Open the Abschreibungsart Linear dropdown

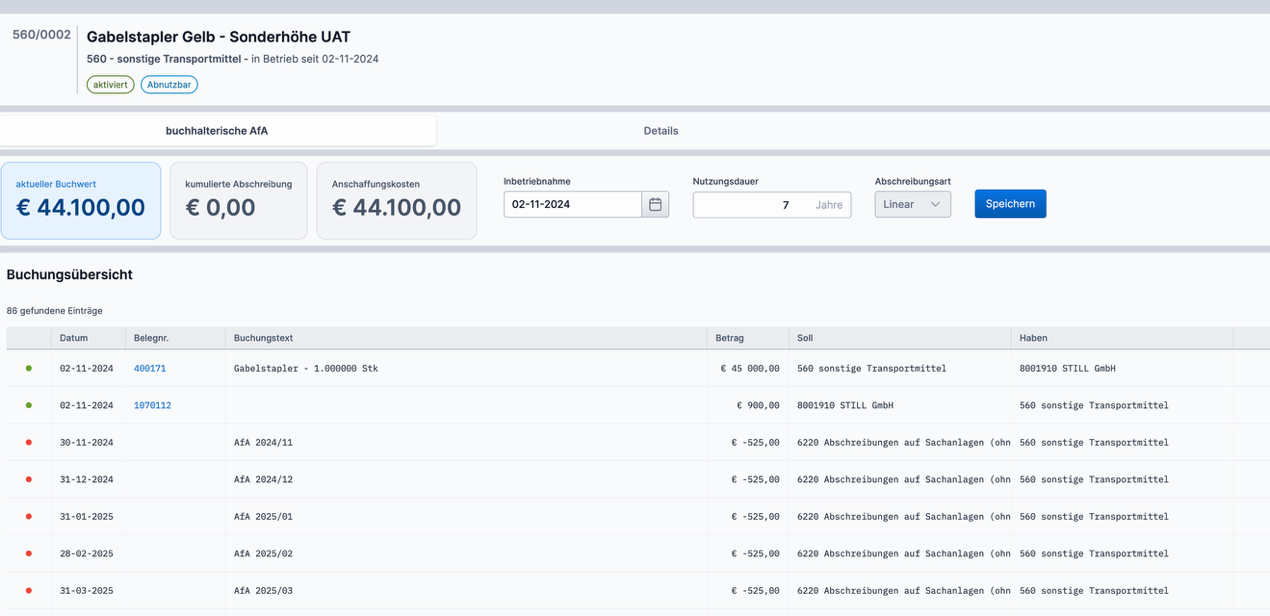tap(912, 204)
